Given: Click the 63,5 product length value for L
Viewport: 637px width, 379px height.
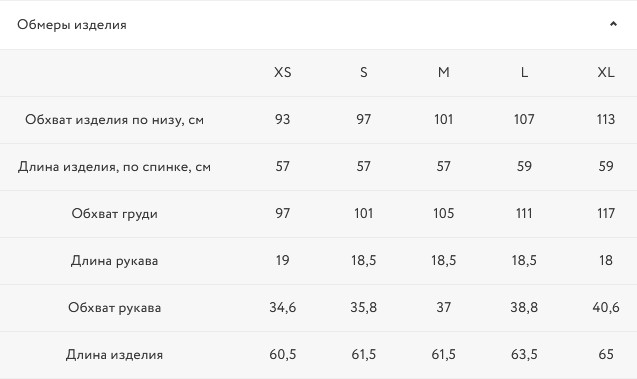Looking at the screenshot, I should tap(524, 355).
